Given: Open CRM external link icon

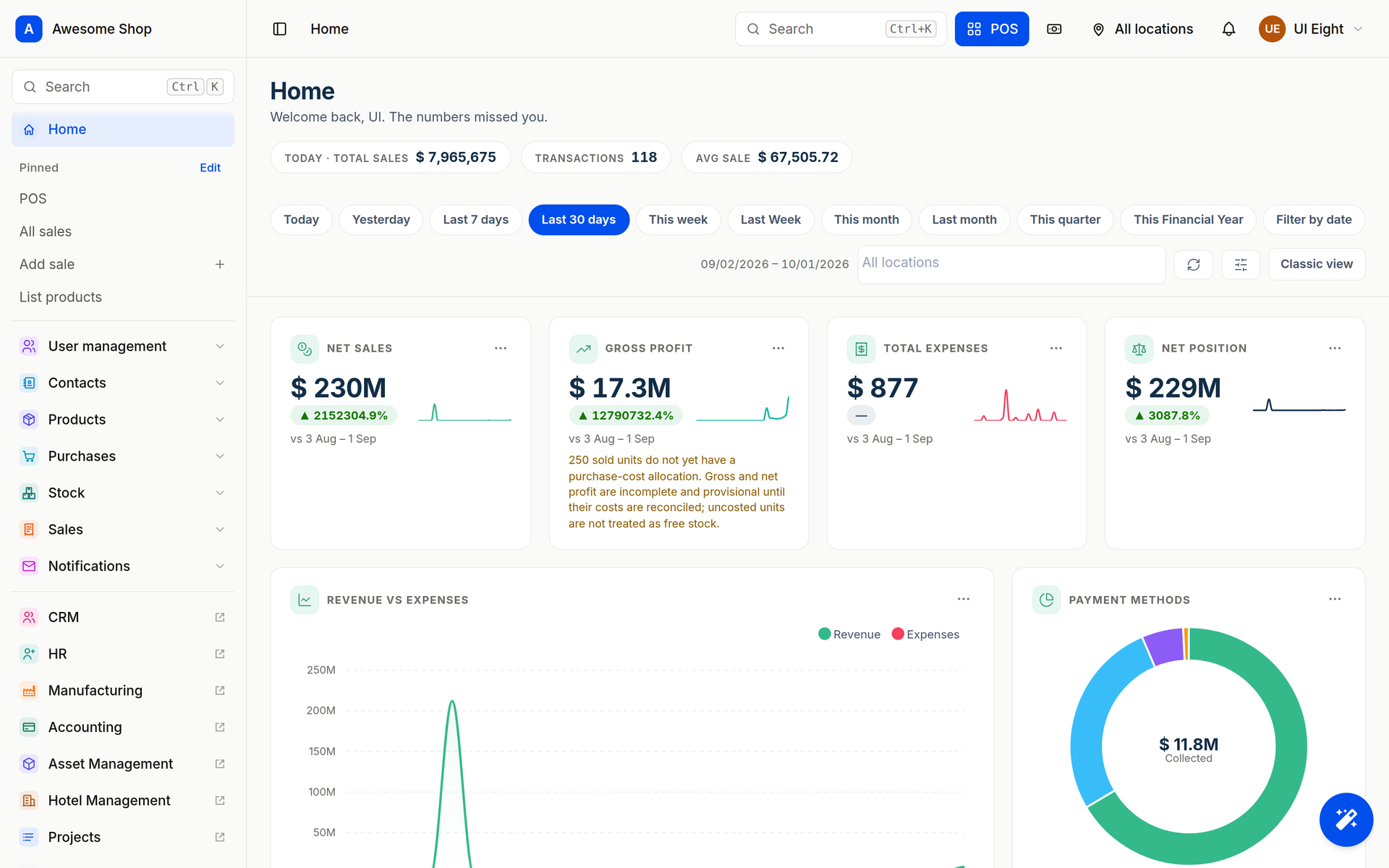Looking at the screenshot, I should click(x=220, y=618).
